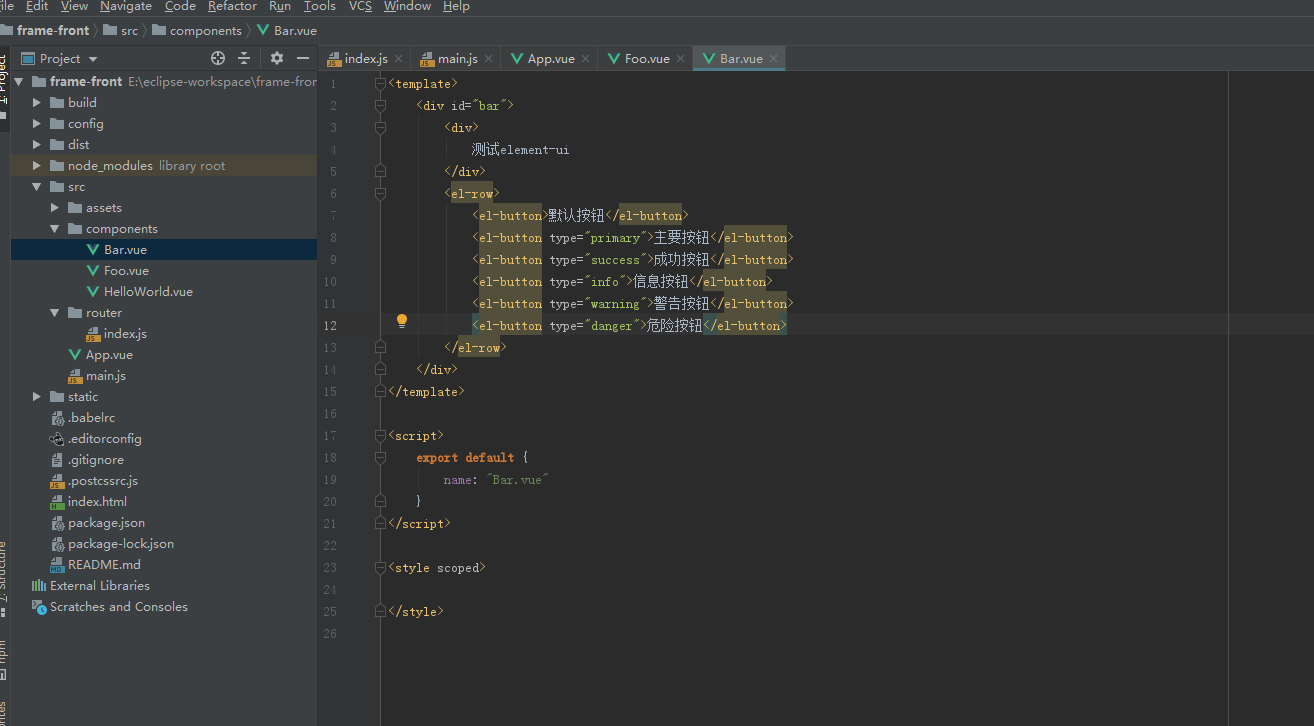
Task: Open the Tools menu
Action: [320, 6]
